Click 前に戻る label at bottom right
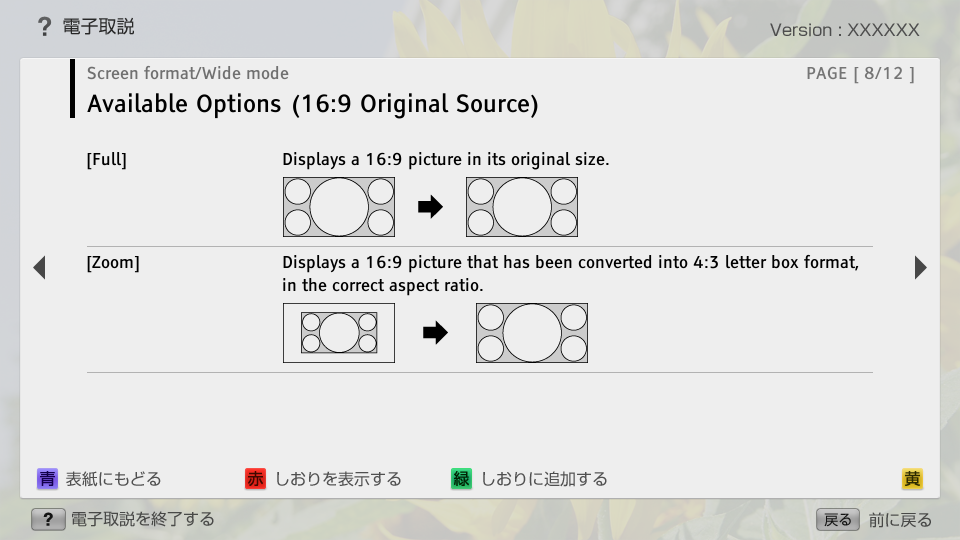Screen dimensions: 960x540 point(899,519)
